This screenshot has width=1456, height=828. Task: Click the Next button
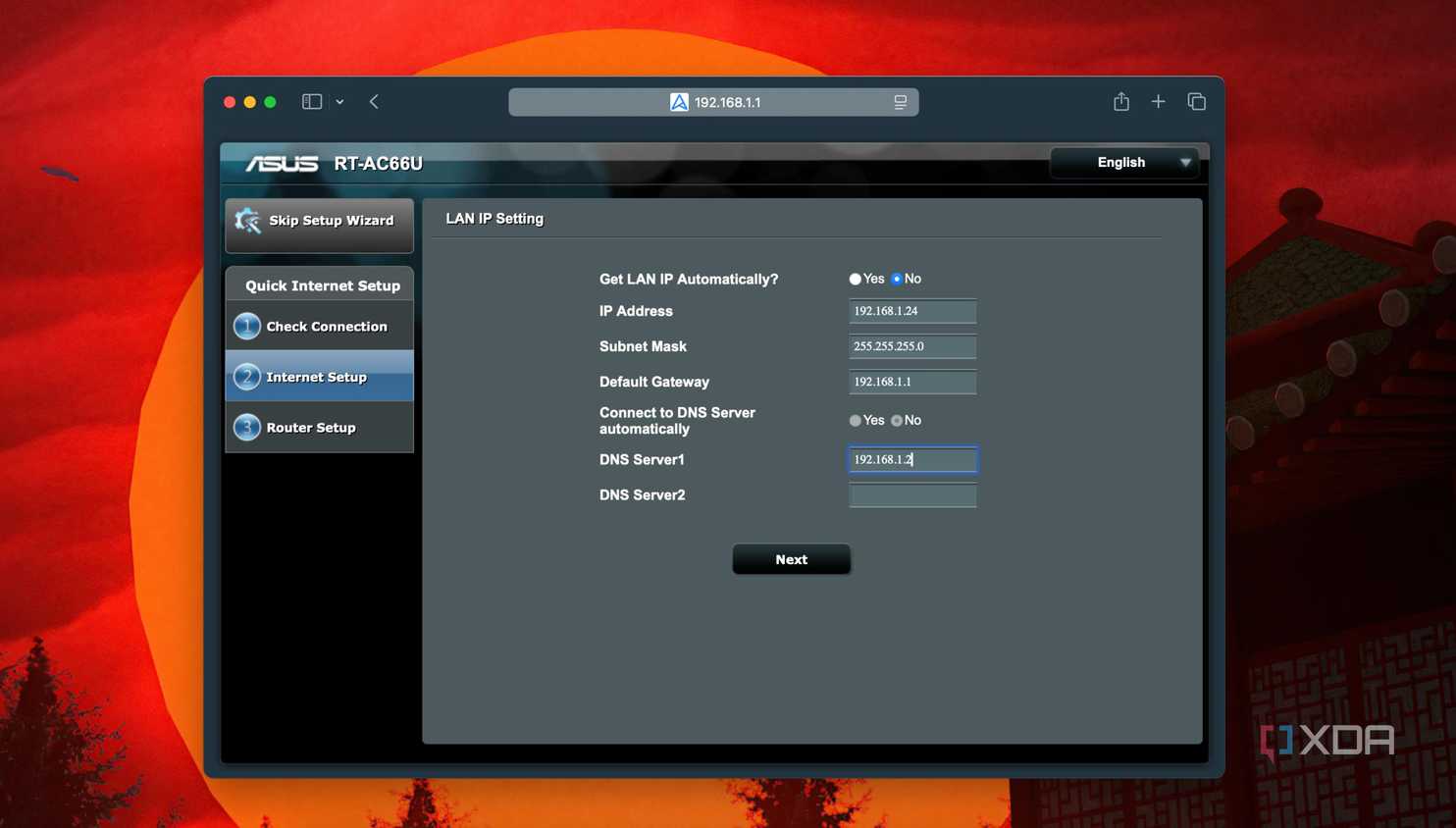point(792,559)
